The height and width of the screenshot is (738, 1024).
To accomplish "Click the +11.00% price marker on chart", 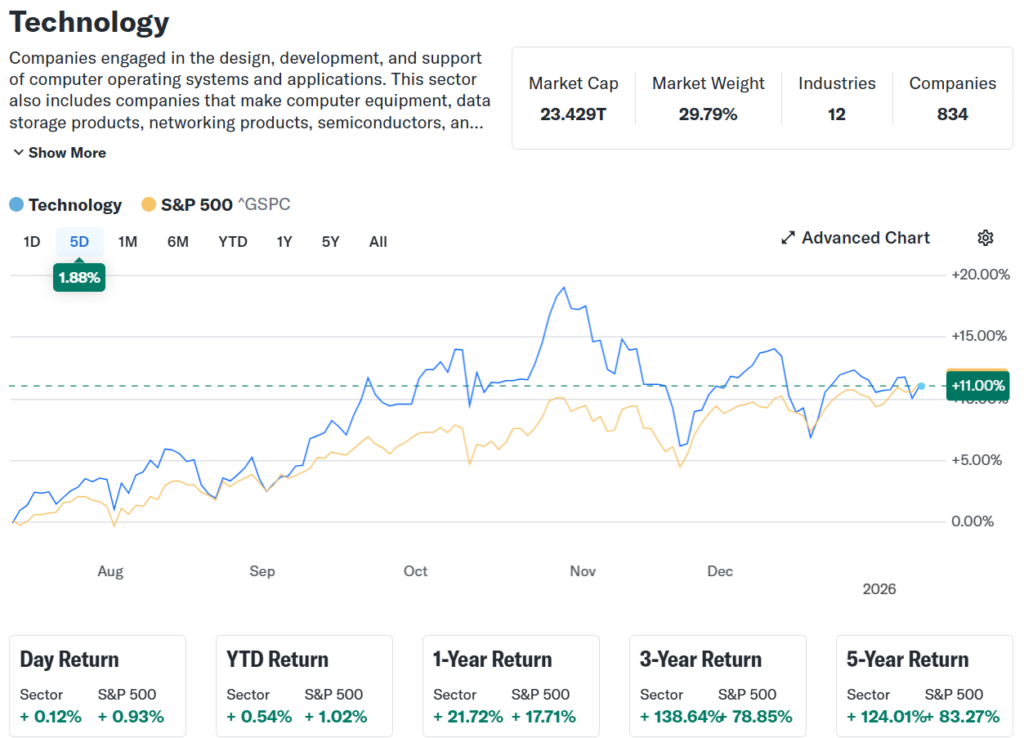I will pyautogui.click(x=977, y=386).
